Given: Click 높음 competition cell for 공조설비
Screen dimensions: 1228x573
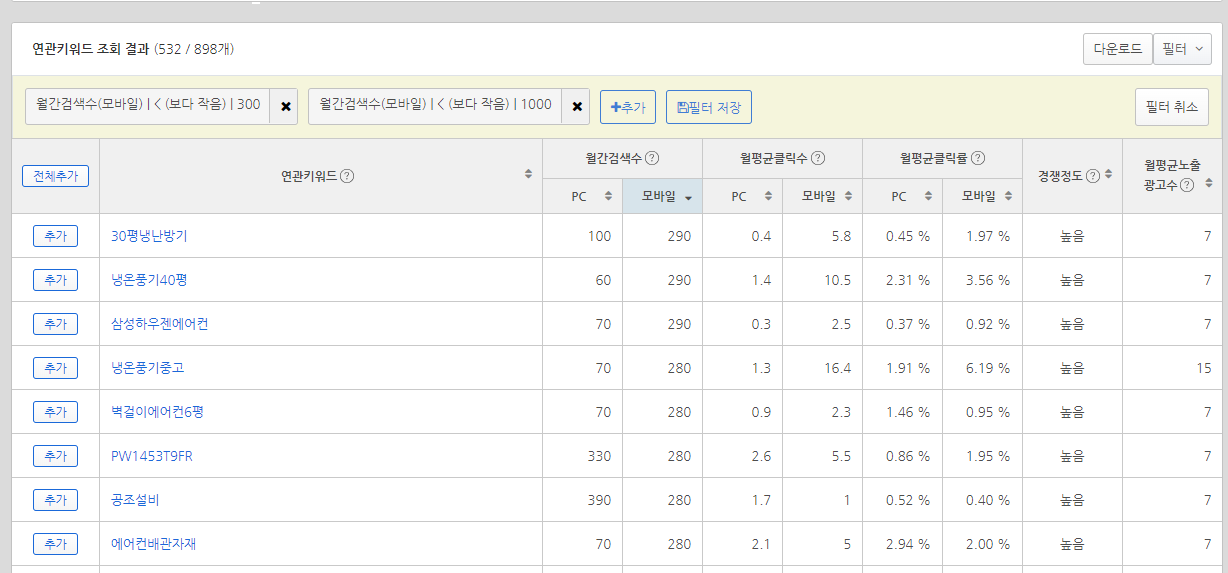Looking at the screenshot, I should pos(1072,500).
